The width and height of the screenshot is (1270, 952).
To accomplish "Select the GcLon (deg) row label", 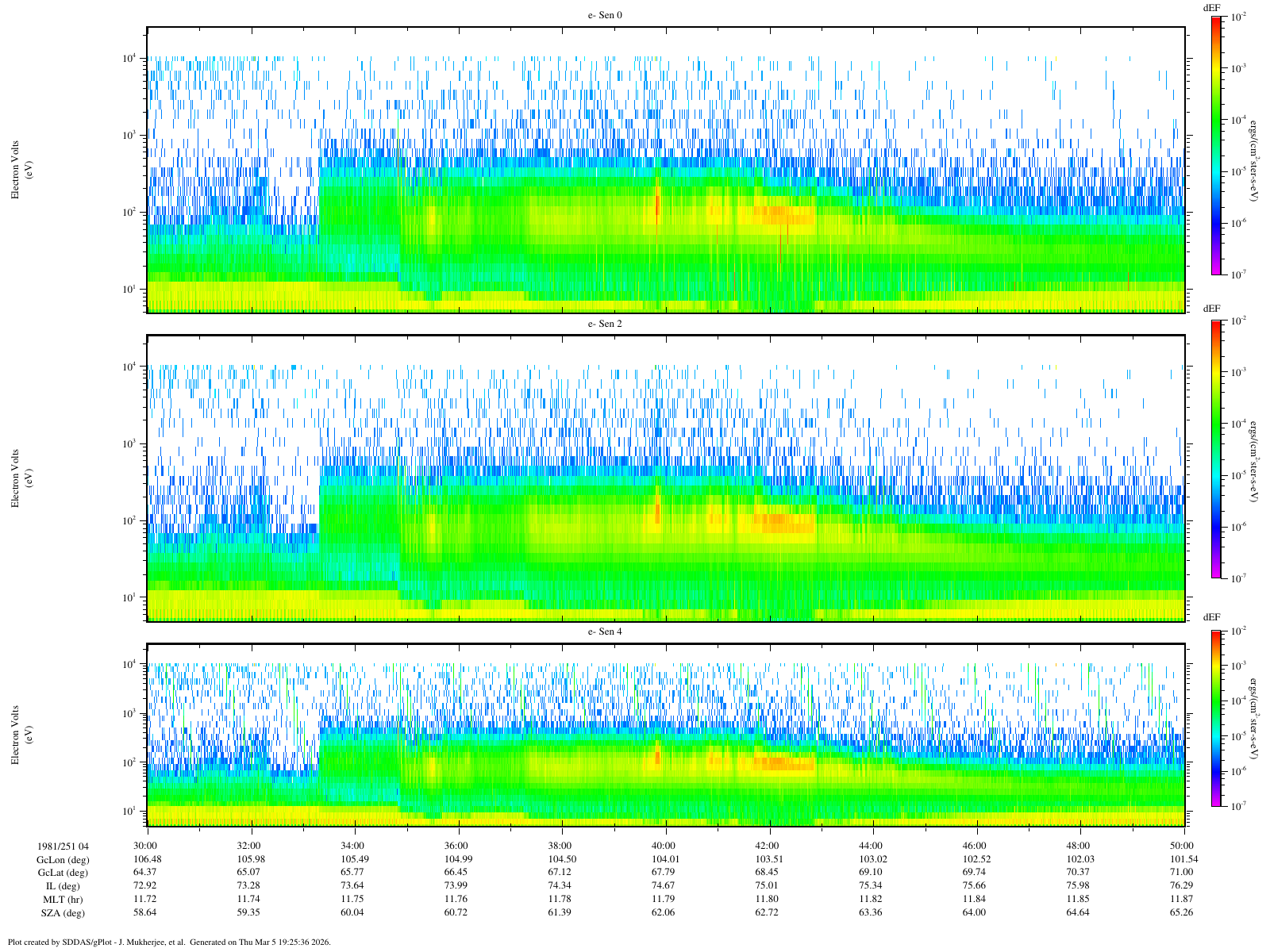I will 63,859.
